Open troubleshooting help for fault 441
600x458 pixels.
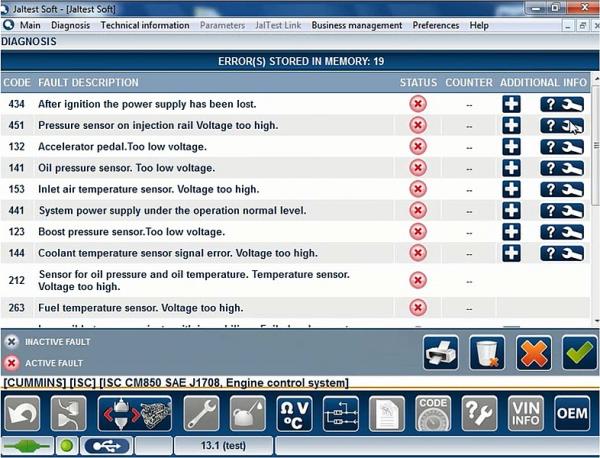click(562, 210)
